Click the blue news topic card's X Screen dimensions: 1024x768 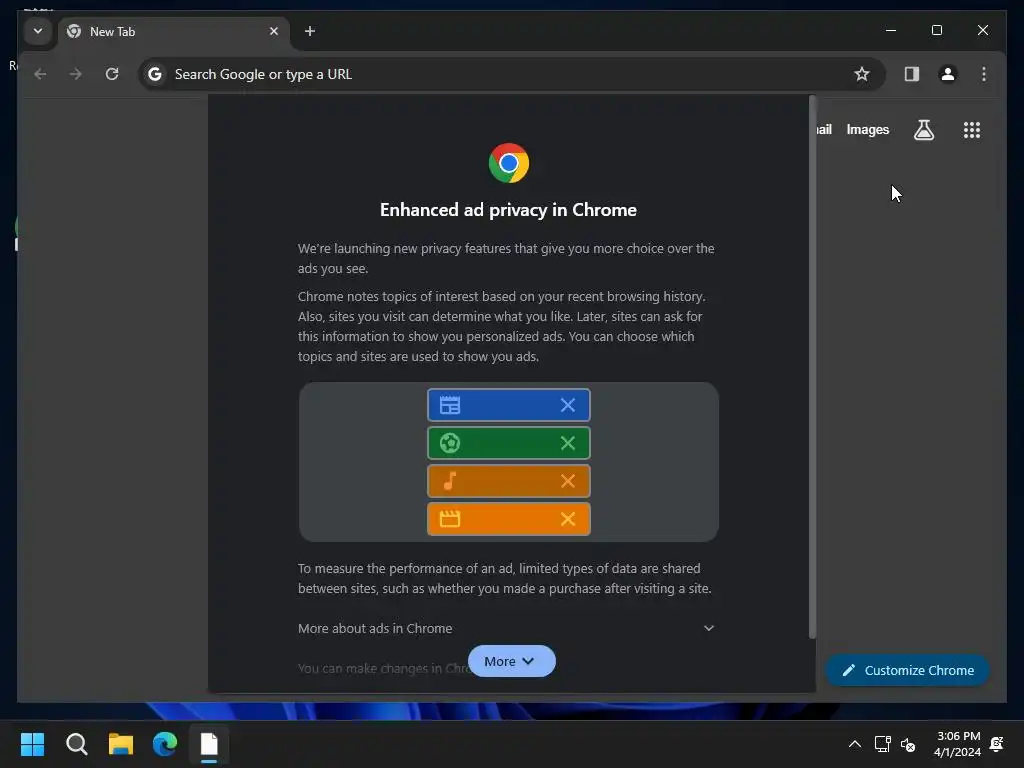(x=568, y=405)
